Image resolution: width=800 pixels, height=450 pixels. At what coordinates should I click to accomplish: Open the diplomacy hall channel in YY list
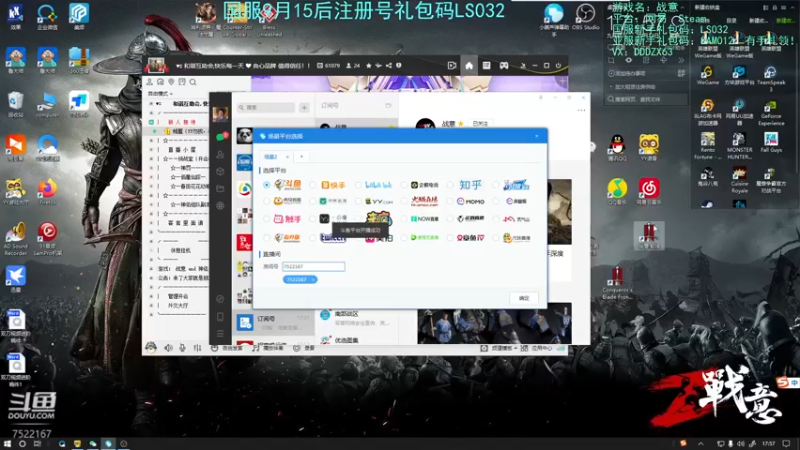[179, 306]
